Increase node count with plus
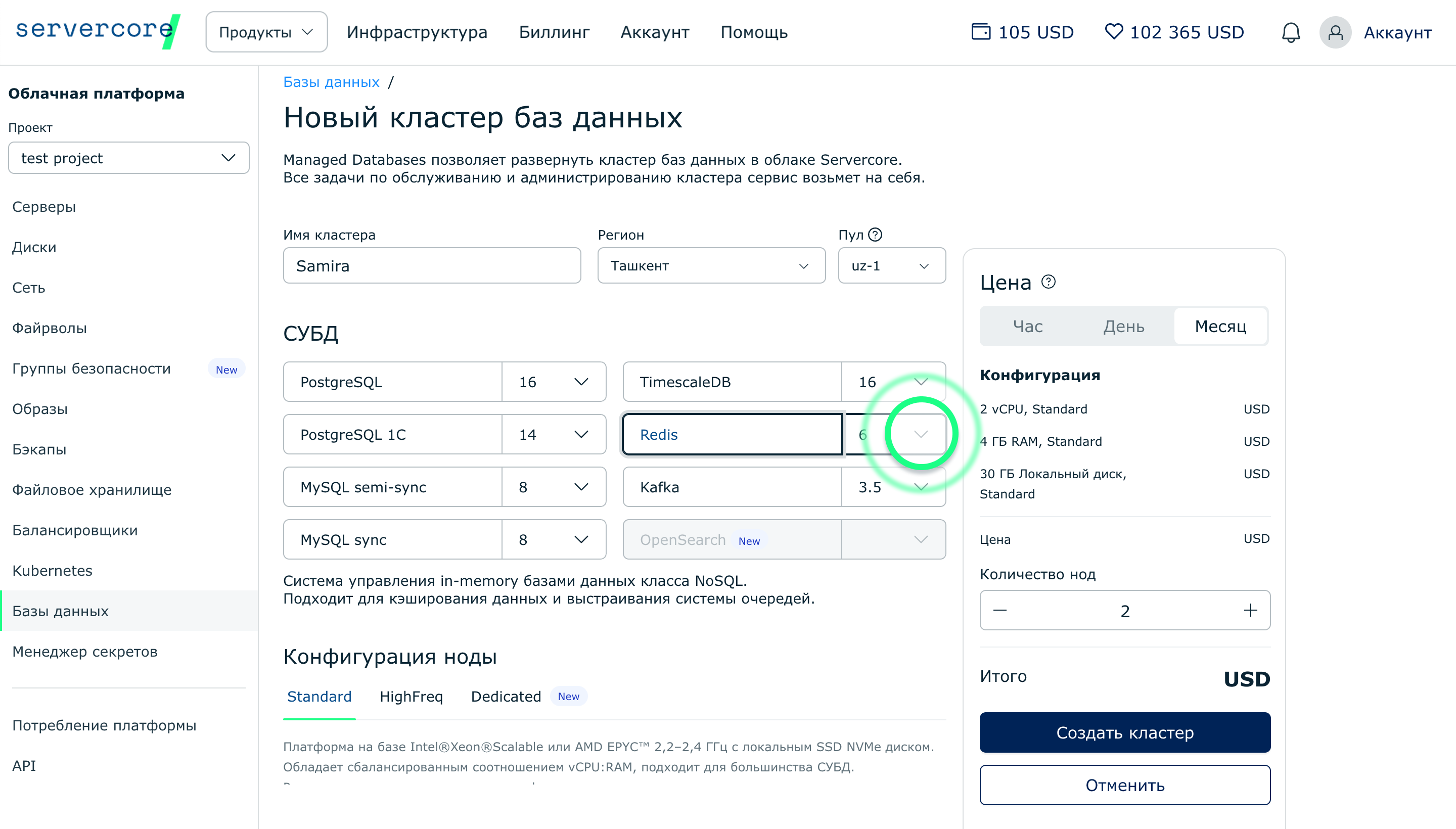Viewport: 1456px width, 829px height. (x=1250, y=610)
